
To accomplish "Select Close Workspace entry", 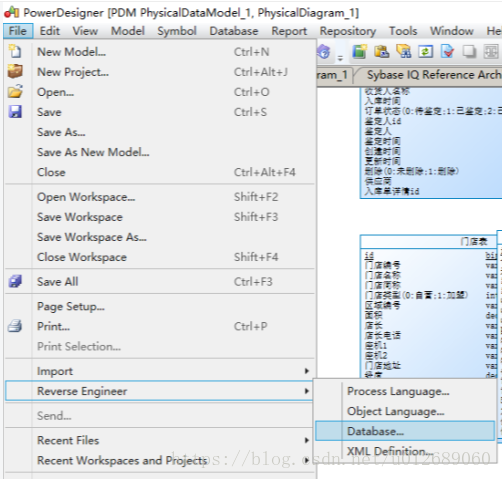I will (160, 257).
